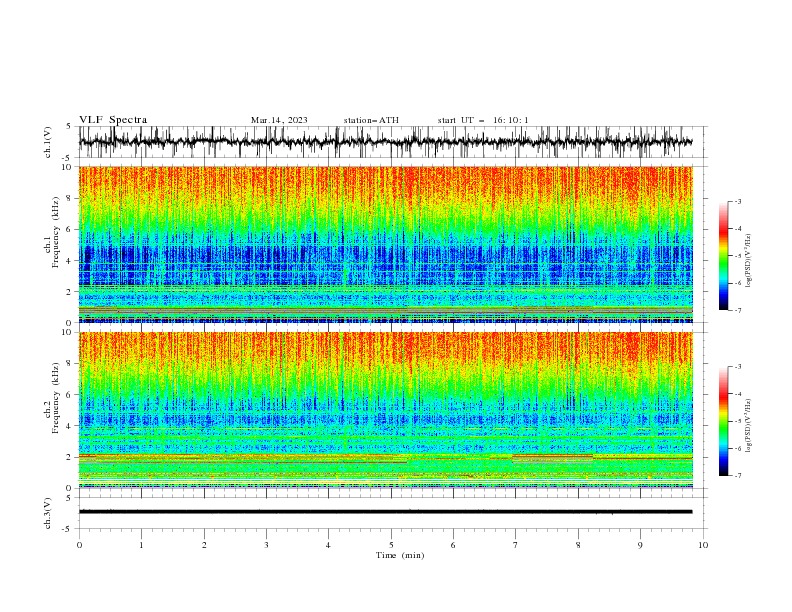Click the ch.3 flat black waveform trace
The image size is (792, 612).
pyautogui.click(x=385, y=512)
